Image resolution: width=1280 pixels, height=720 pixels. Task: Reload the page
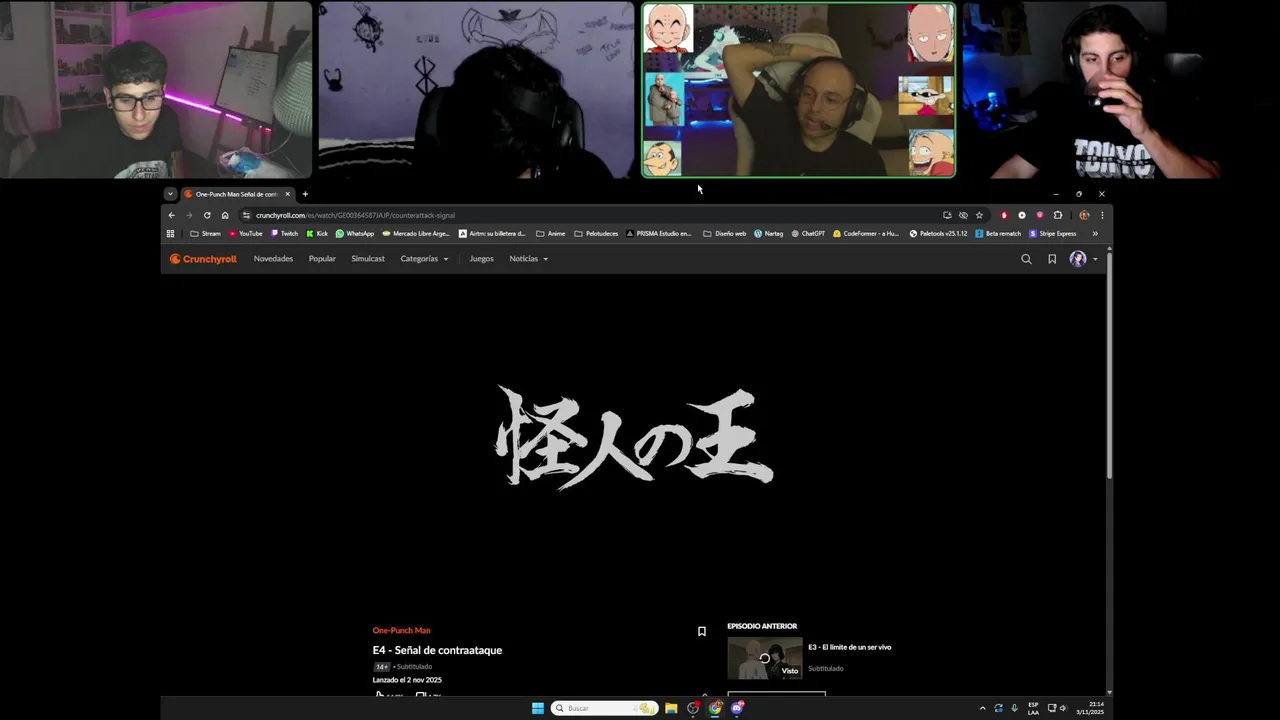207,215
